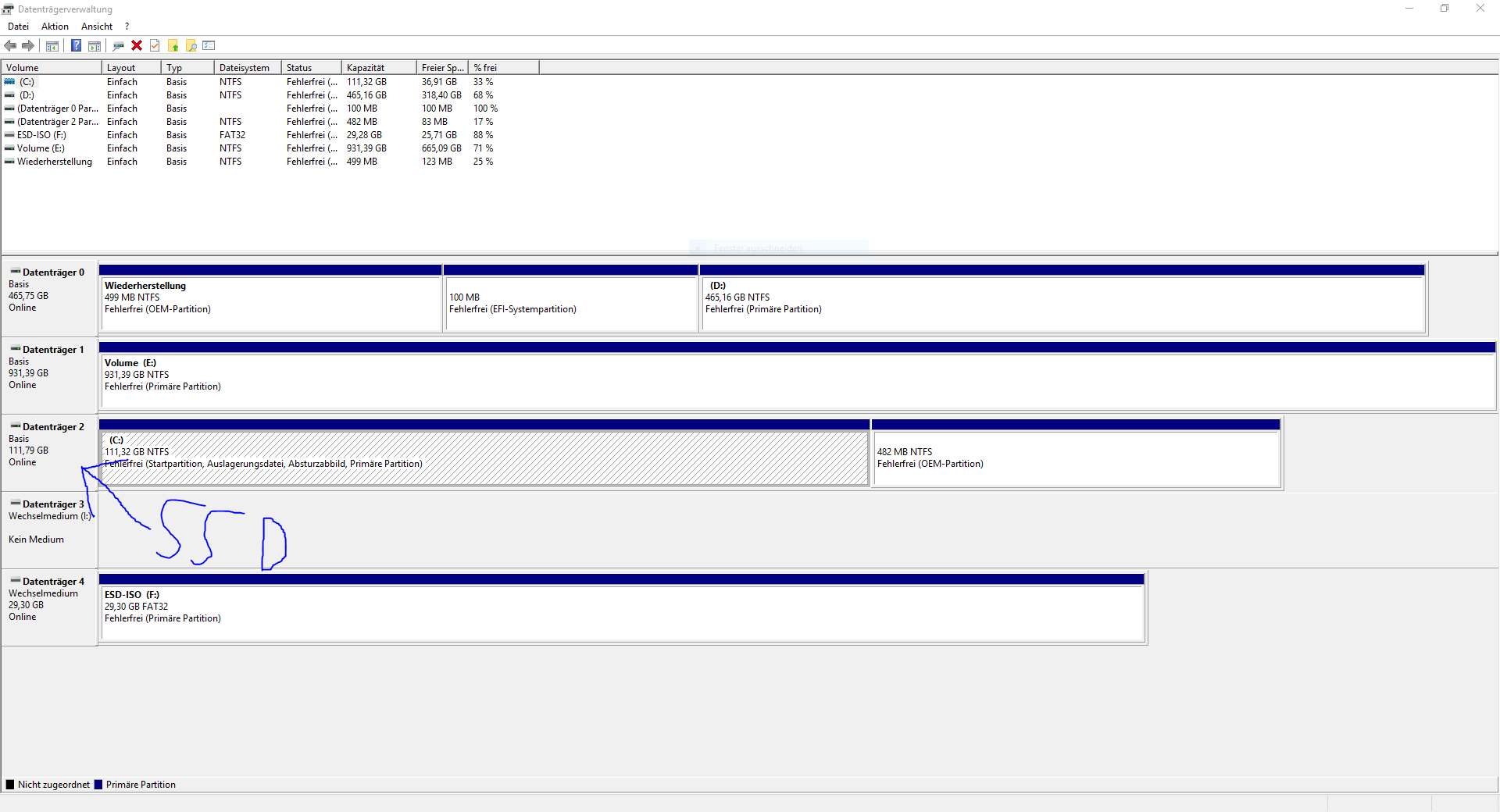Screen dimensions: 1500x812
Task: Toggle the console tree pane icon
Action: [x=52, y=46]
